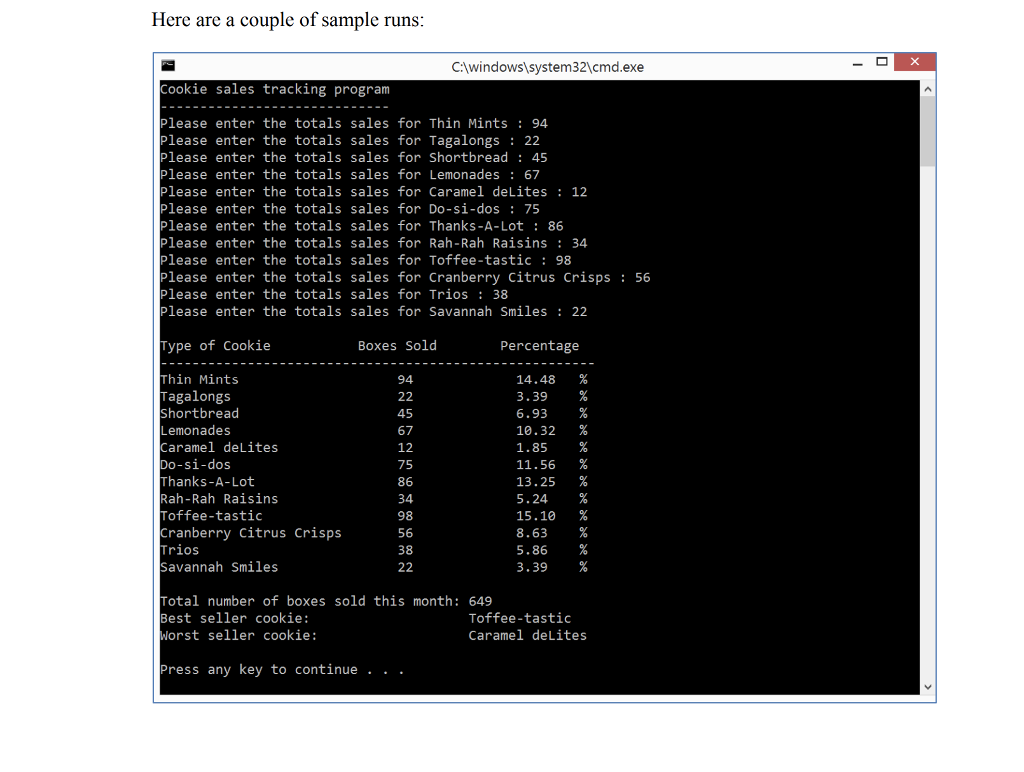
Task: Click 'Here are a couple of sample runs' text
Action: coord(288,20)
